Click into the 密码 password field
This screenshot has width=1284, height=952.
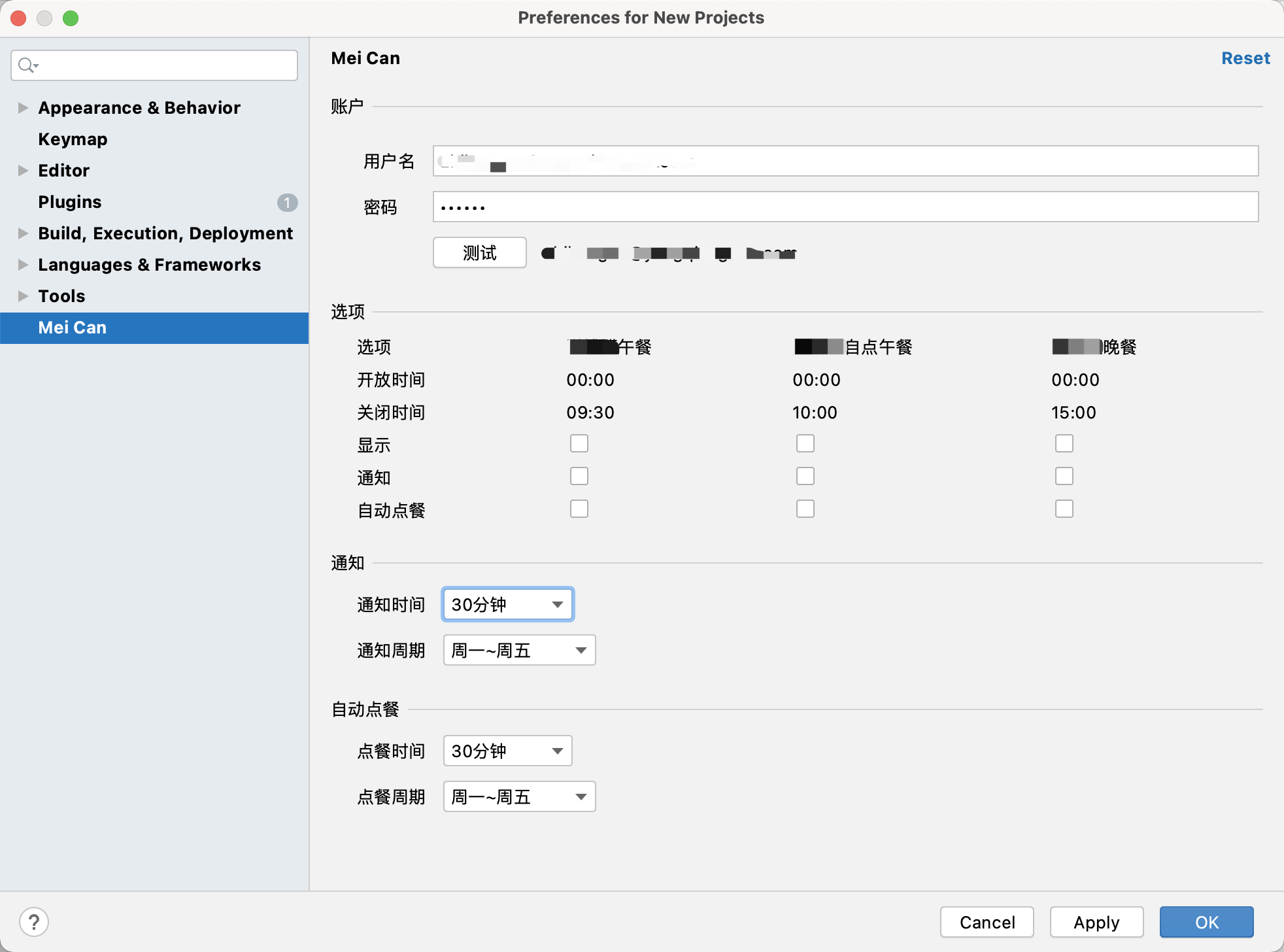[x=845, y=207]
